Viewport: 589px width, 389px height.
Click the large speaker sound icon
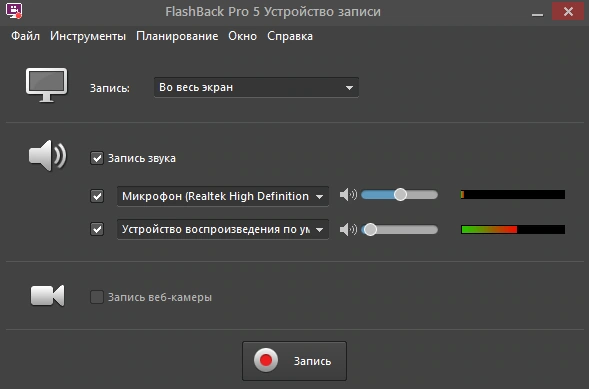point(47,155)
